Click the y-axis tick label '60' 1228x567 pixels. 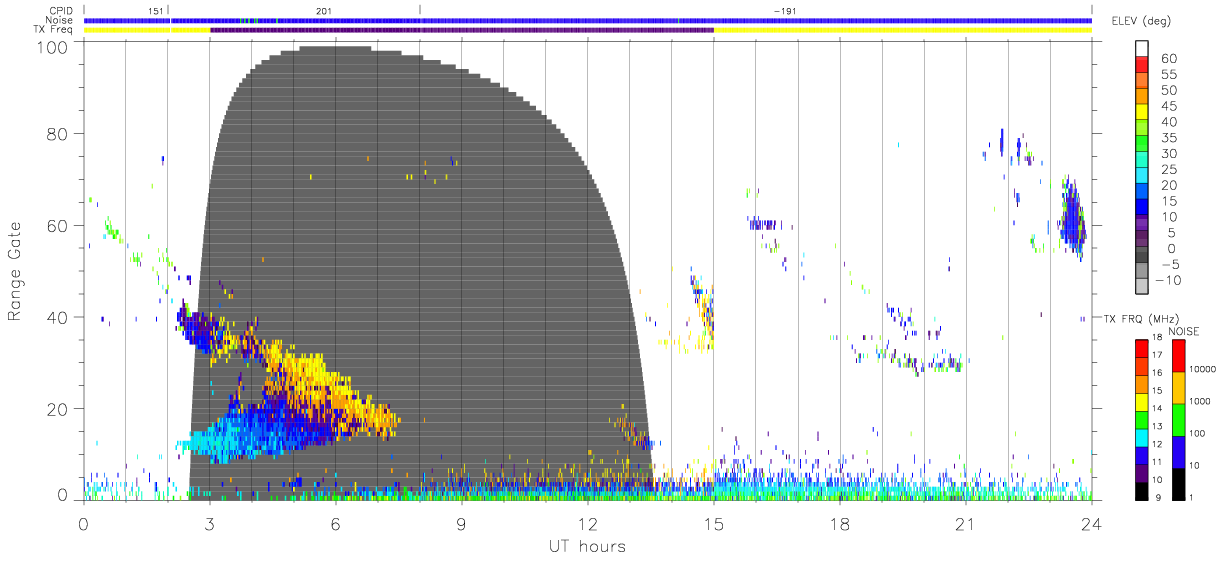57,226
